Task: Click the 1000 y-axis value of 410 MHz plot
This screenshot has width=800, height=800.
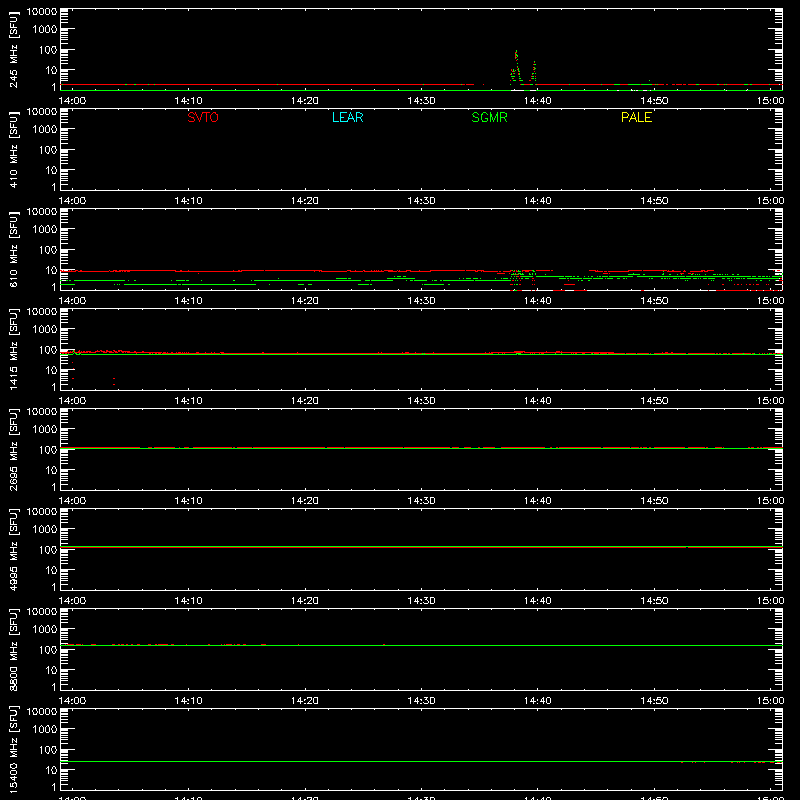Action: click(x=45, y=130)
